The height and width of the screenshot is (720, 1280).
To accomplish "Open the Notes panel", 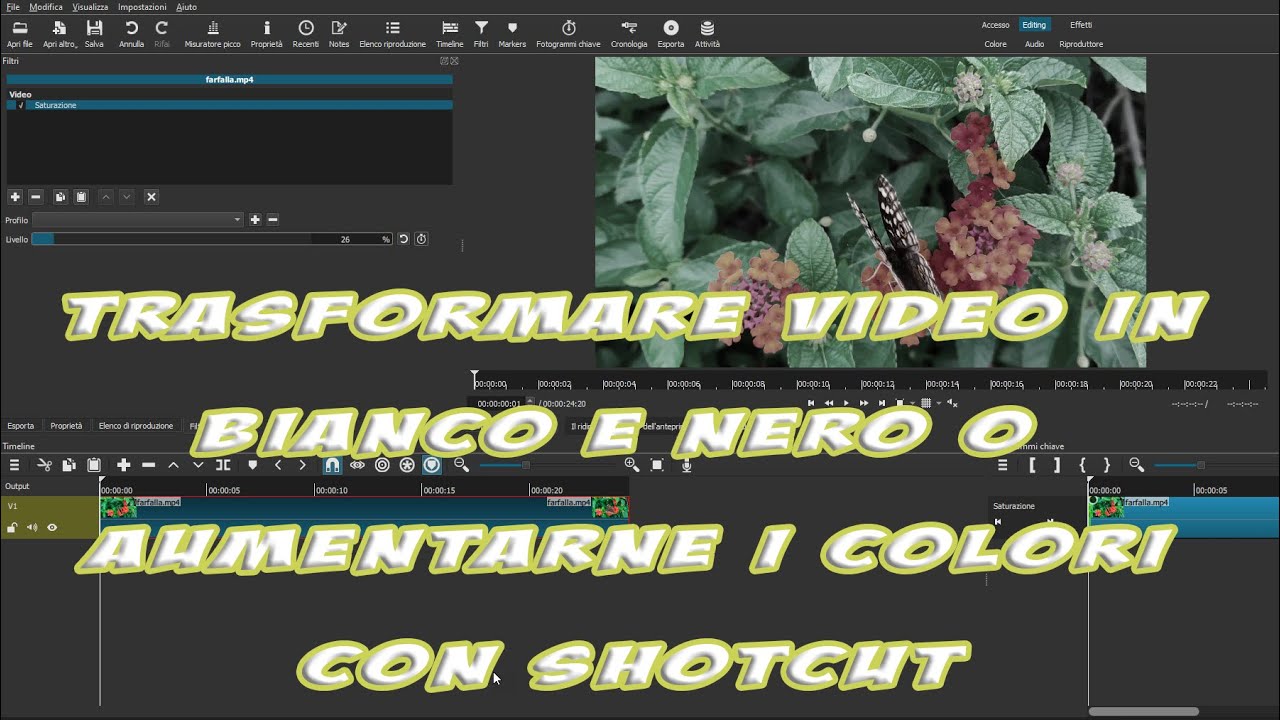I will tap(339, 34).
